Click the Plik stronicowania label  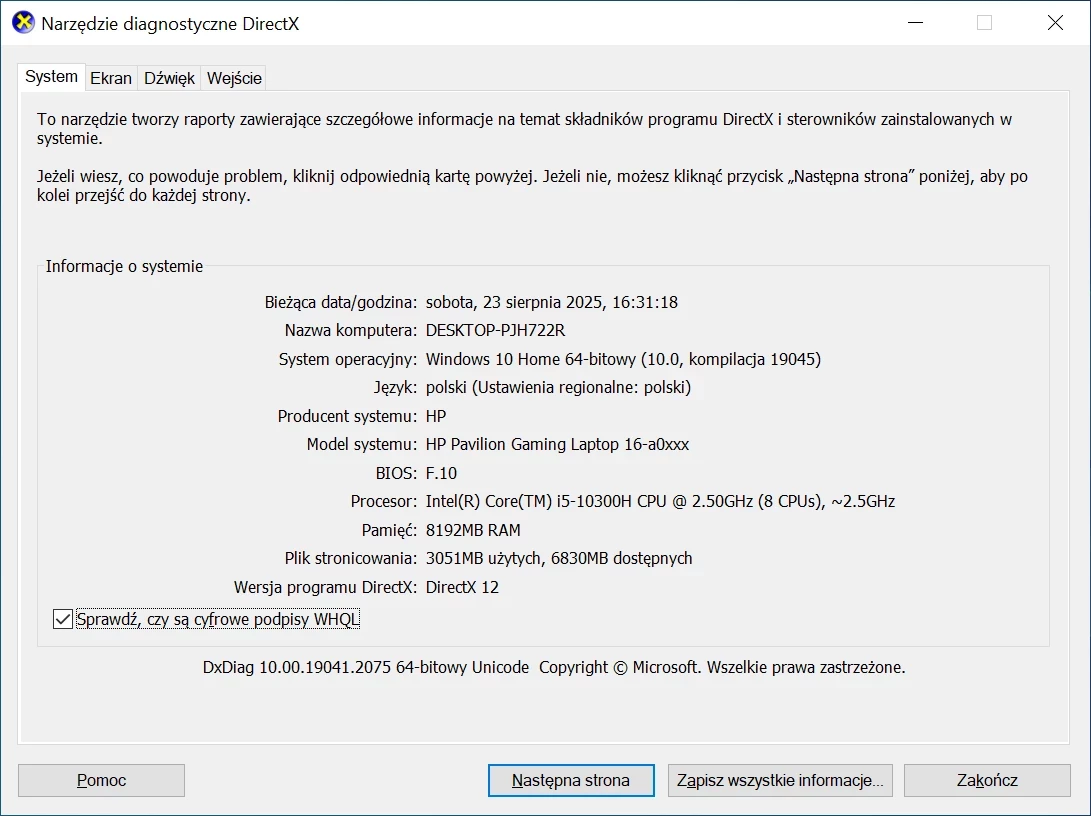(x=351, y=559)
